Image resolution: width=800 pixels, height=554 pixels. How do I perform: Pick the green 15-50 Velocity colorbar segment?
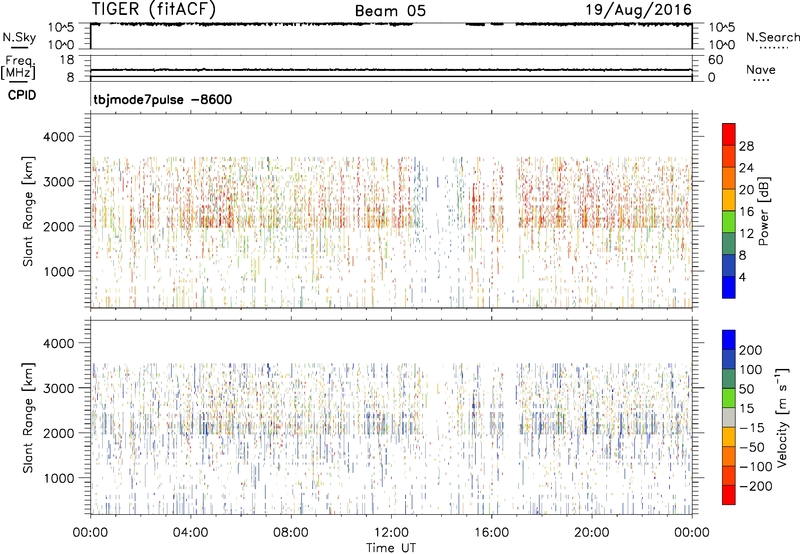click(729, 398)
